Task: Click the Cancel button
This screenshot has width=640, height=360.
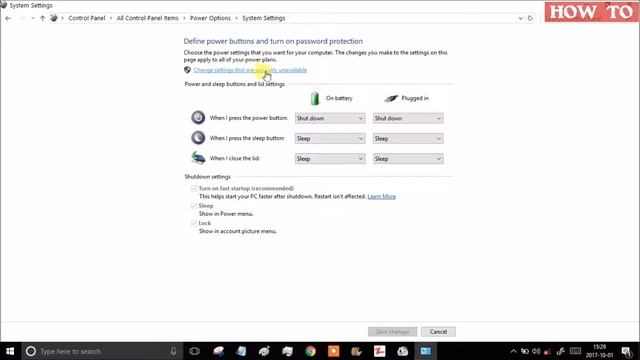Action: tap(438, 332)
